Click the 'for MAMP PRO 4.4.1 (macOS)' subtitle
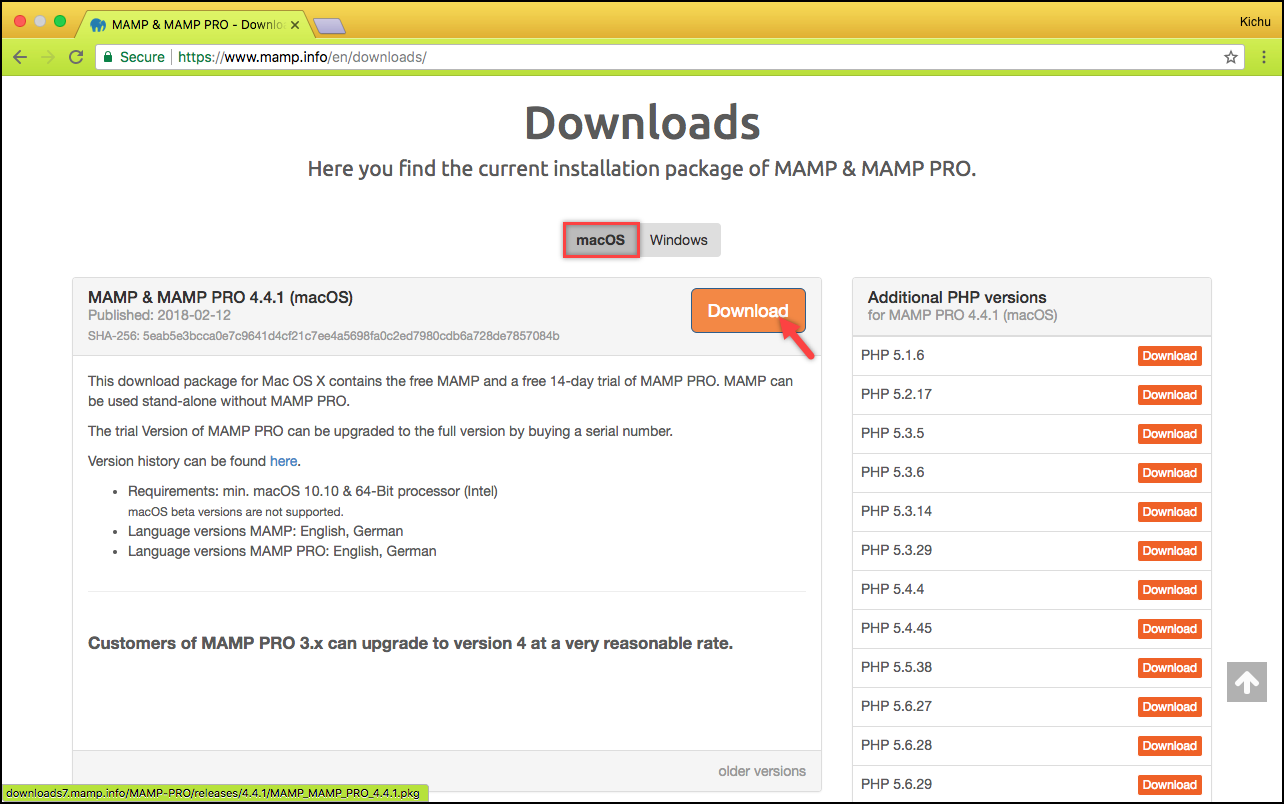1284x804 pixels. coord(962,315)
